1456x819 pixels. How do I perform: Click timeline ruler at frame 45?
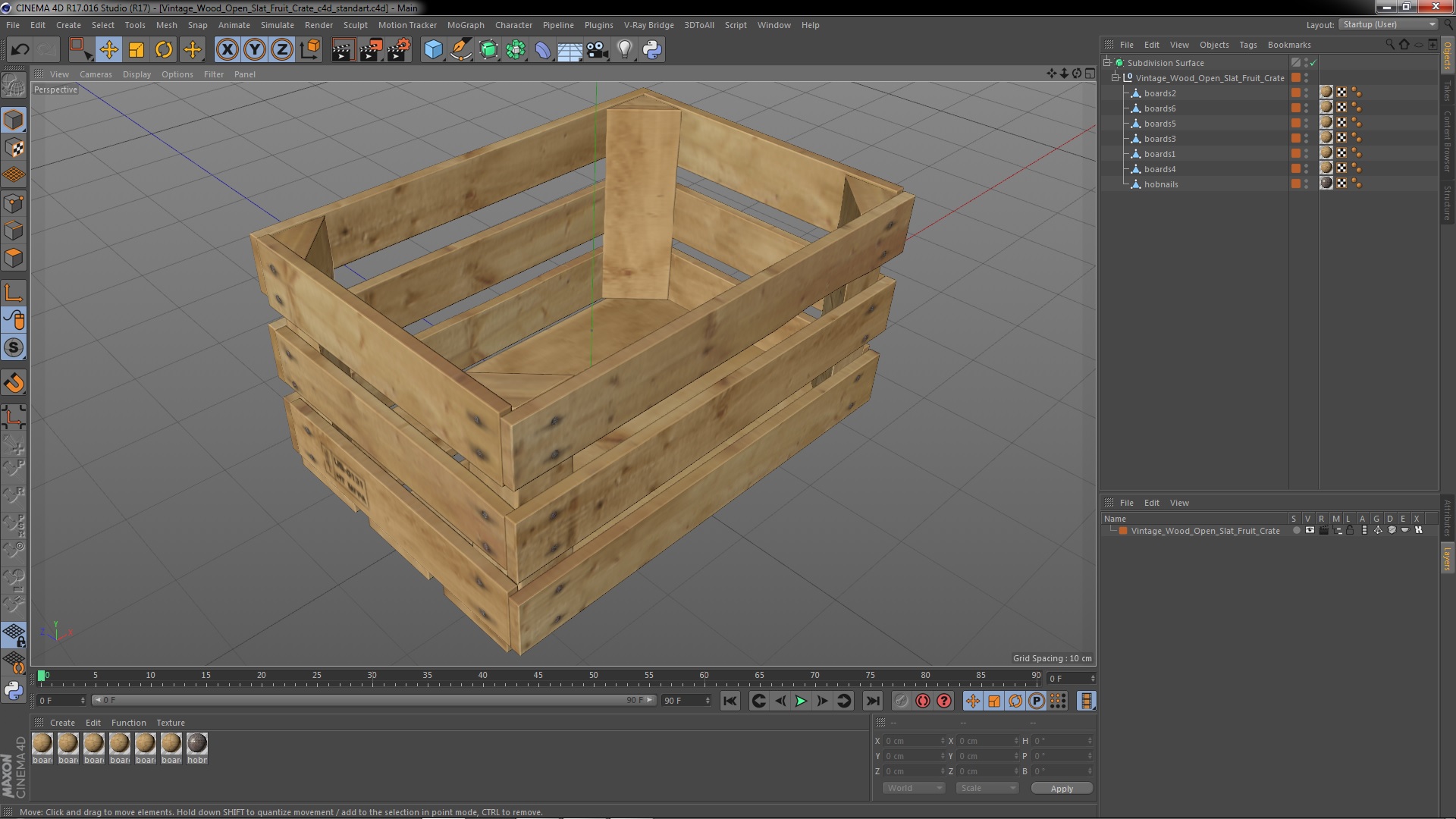click(x=538, y=676)
